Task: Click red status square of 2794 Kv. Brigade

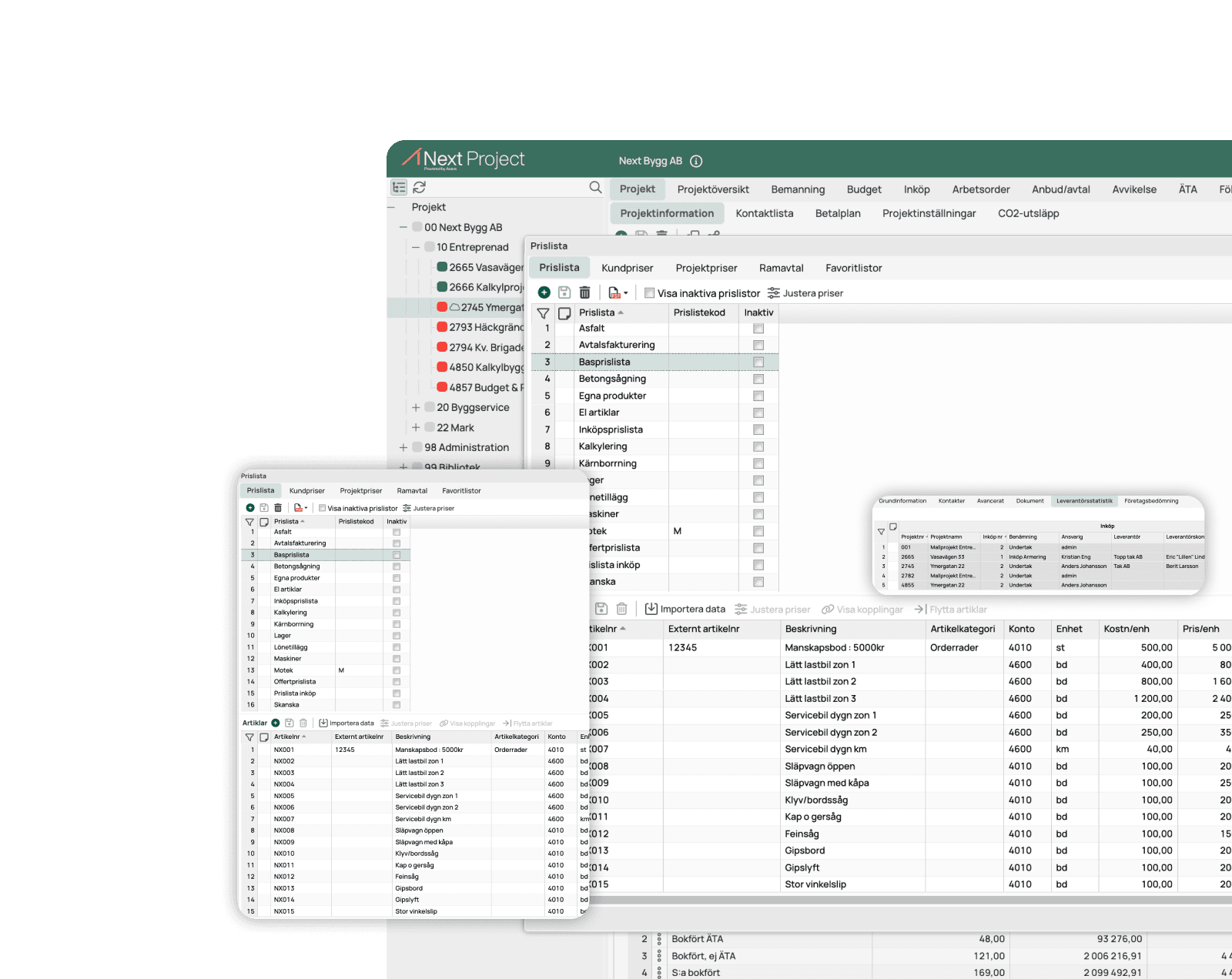Action: click(x=442, y=347)
